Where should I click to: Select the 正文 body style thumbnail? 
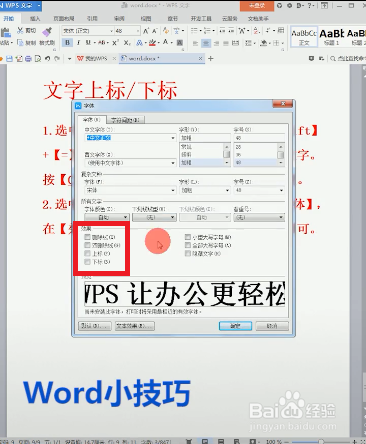pyautogui.click(x=304, y=37)
